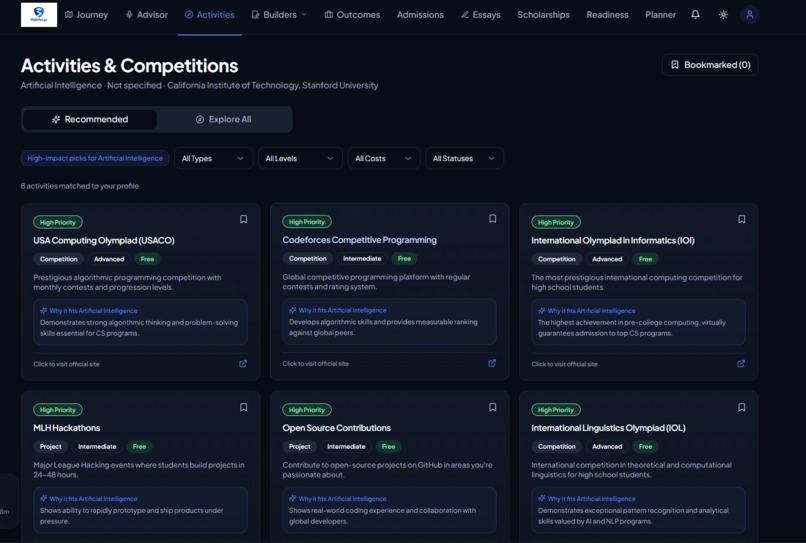Open the USA Computing Olympiad (USACO) title
This screenshot has width=806, height=543.
[x=104, y=240]
